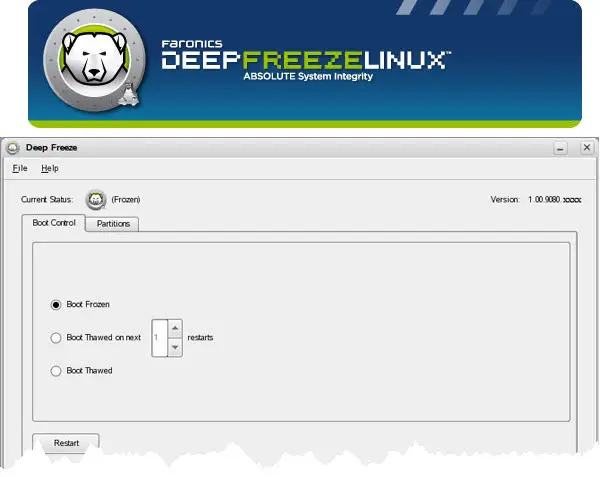
Task: Click the Deep Freeze title bar icon
Action: pyautogui.click(x=13, y=148)
